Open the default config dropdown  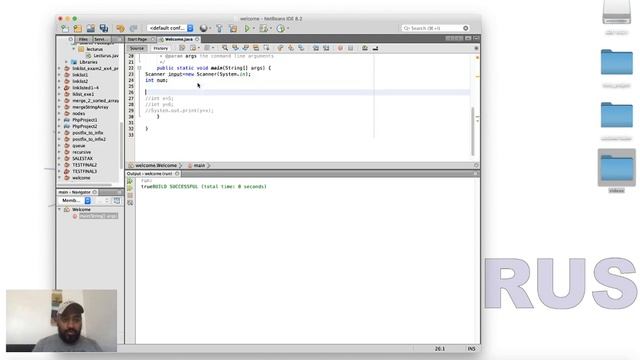tap(171, 28)
